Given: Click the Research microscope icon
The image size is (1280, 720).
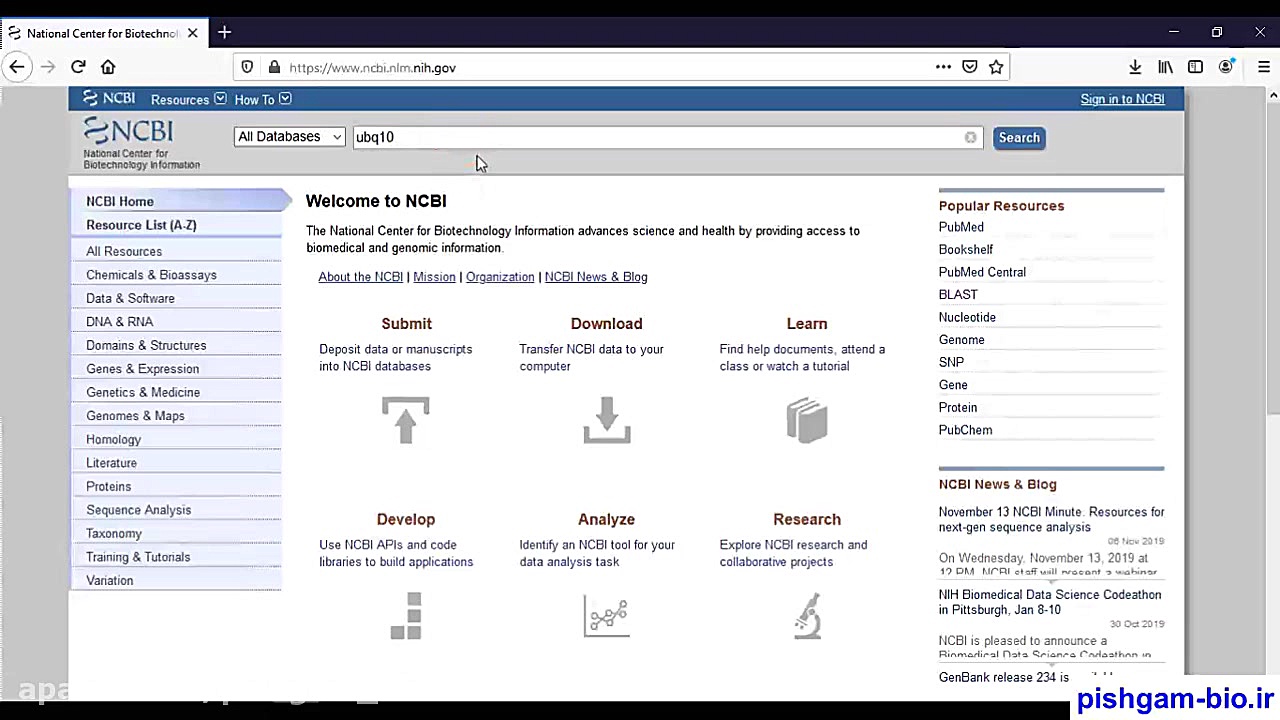Looking at the screenshot, I should click(807, 615).
